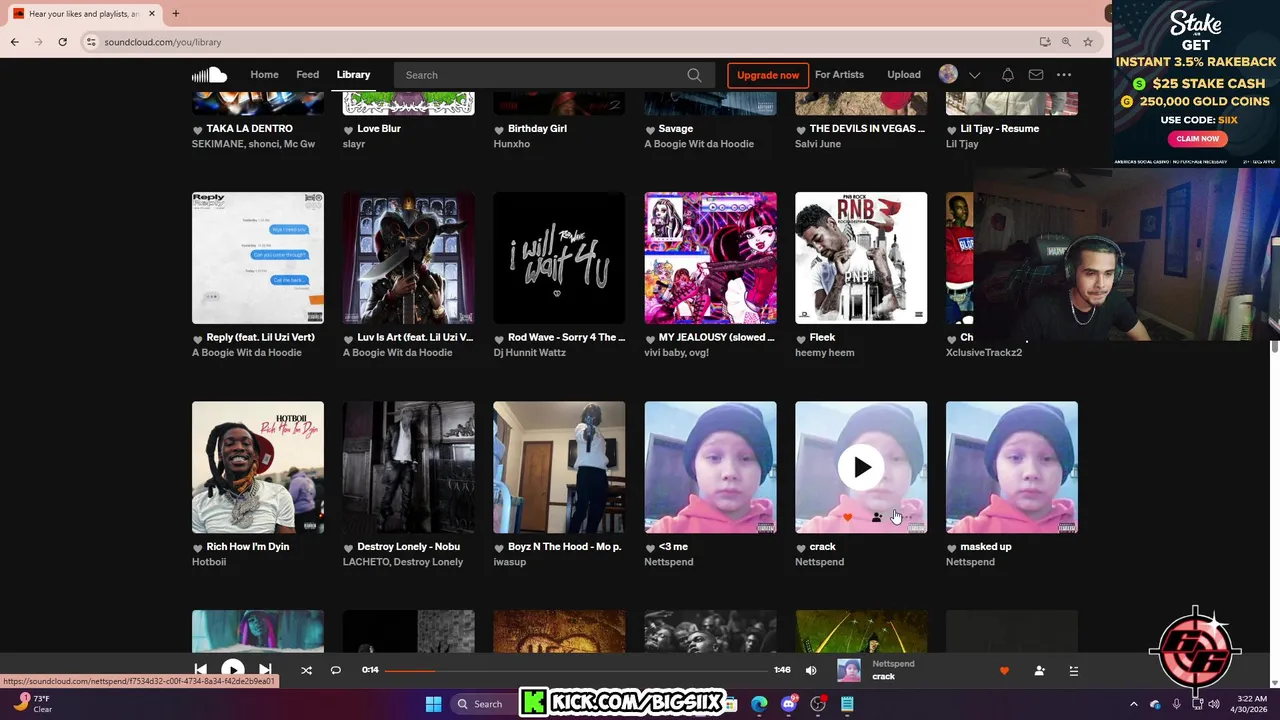This screenshot has width=1280, height=720.
Task: Toggle like heart beside '<3 me'
Action: tap(650, 548)
